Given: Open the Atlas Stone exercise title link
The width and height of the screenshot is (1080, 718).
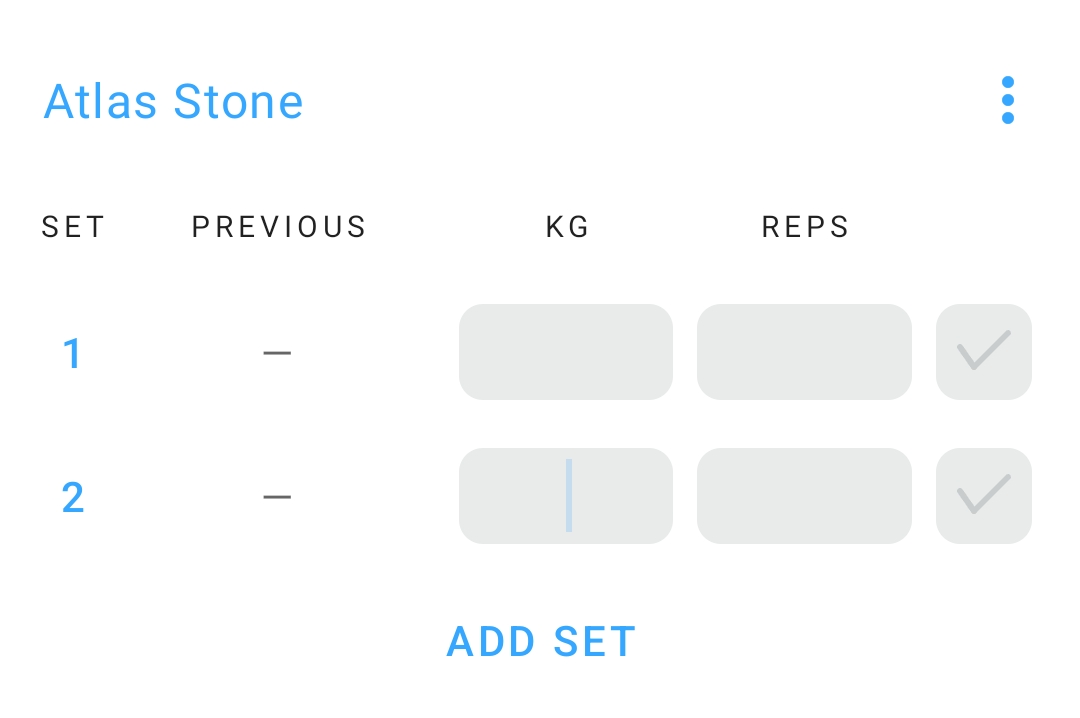Looking at the screenshot, I should 173,102.
